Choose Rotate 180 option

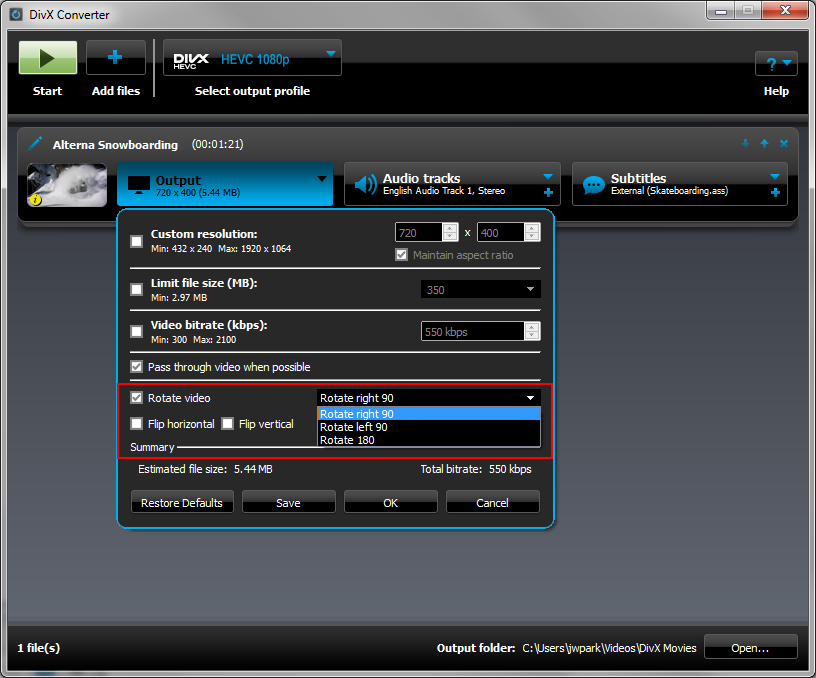347,440
